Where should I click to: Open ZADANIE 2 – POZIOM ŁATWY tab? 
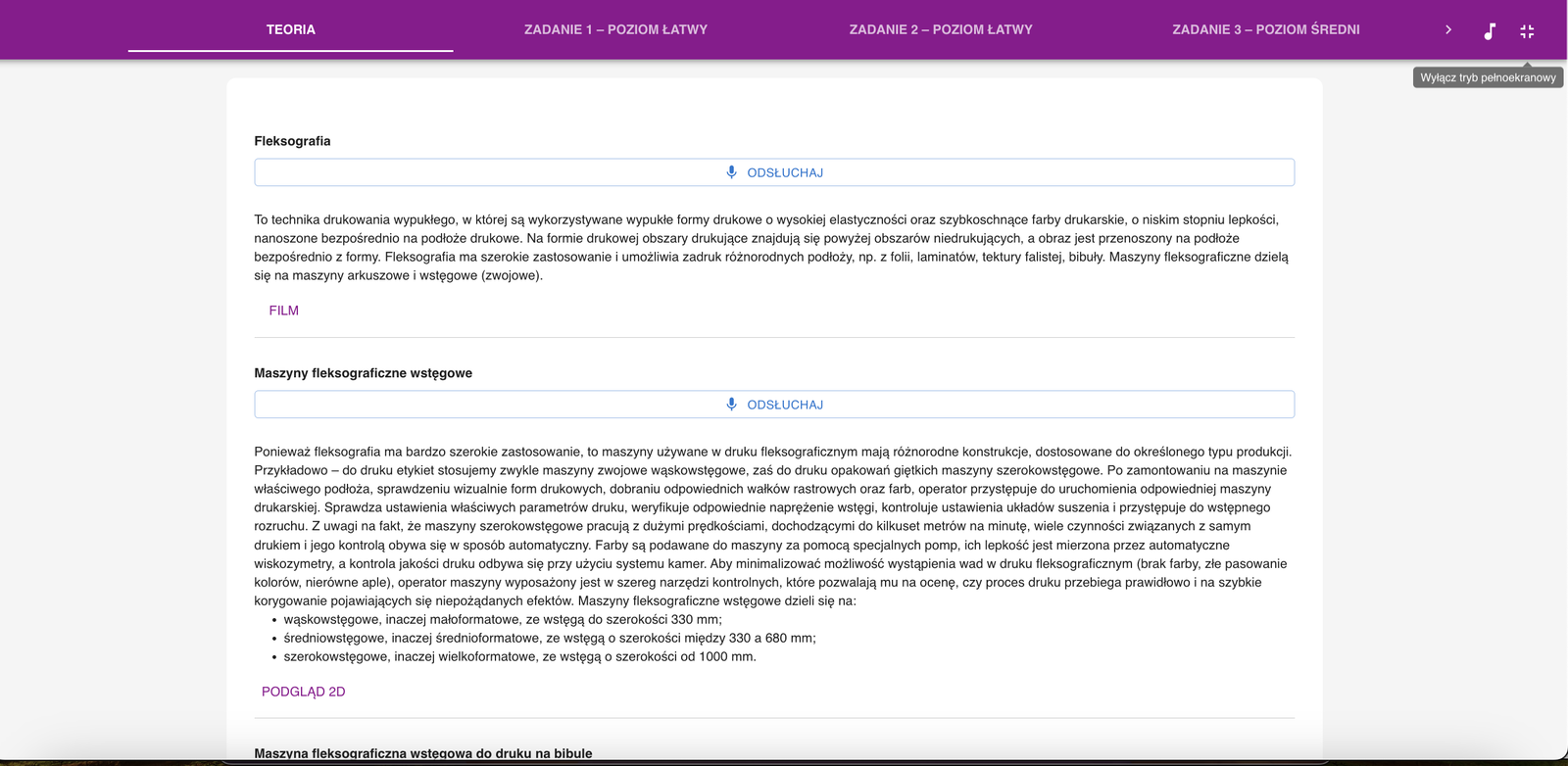(x=941, y=29)
